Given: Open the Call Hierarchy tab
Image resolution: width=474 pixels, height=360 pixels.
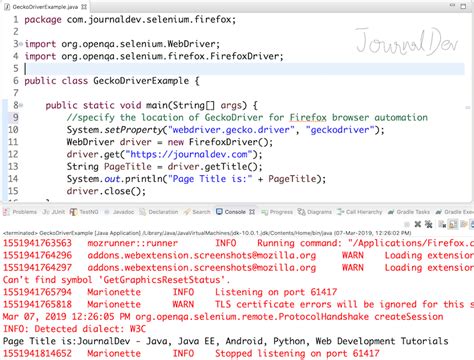Looking at the screenshot, I should 359,212.
